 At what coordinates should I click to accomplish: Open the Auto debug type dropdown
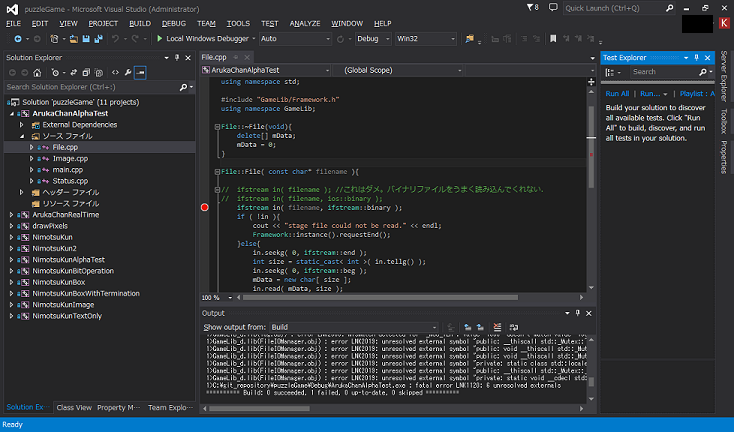(x=295, y=39)
